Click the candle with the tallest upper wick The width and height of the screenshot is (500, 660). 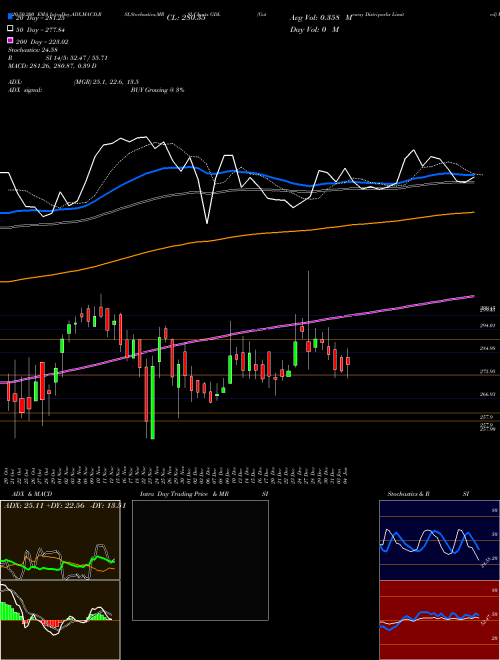(309, 346)
